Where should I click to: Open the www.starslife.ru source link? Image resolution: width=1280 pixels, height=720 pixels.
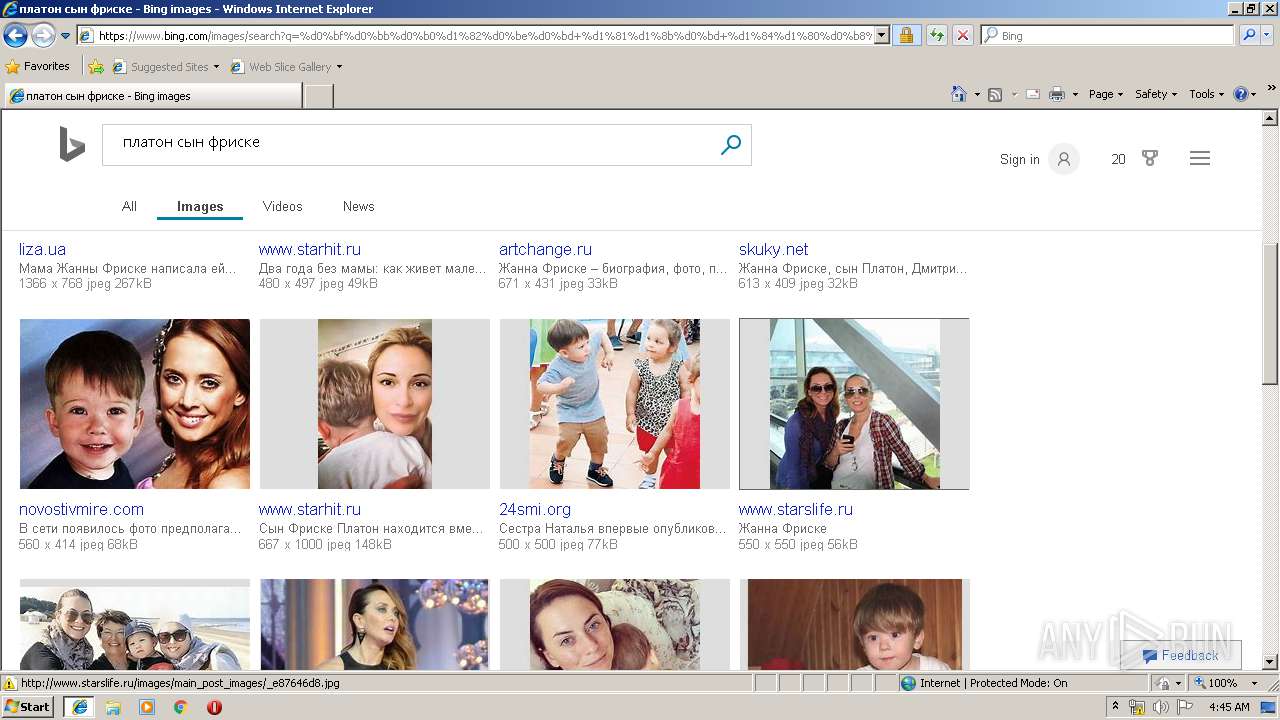point(796,509)
